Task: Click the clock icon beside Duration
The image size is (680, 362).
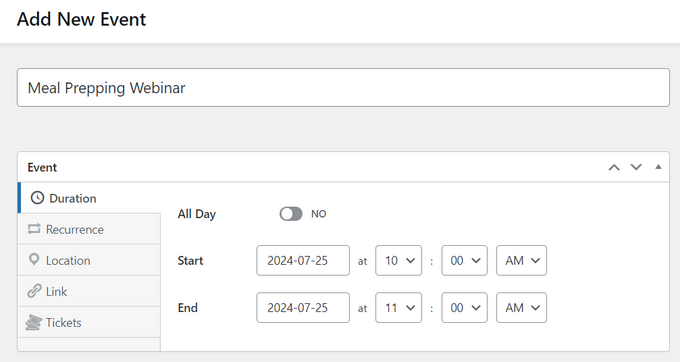Action: 37,198
